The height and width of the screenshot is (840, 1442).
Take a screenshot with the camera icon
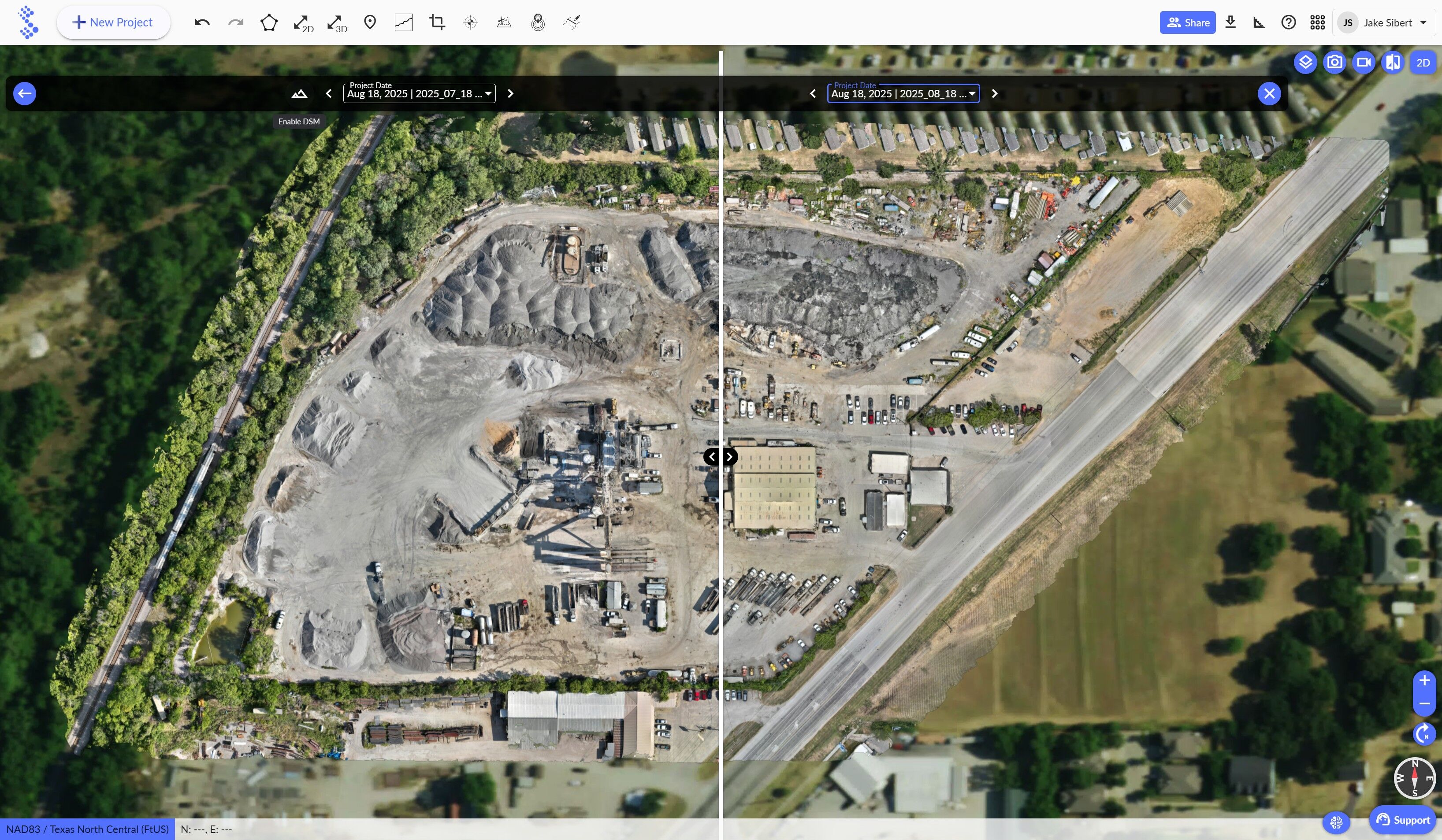(1334, 62)
